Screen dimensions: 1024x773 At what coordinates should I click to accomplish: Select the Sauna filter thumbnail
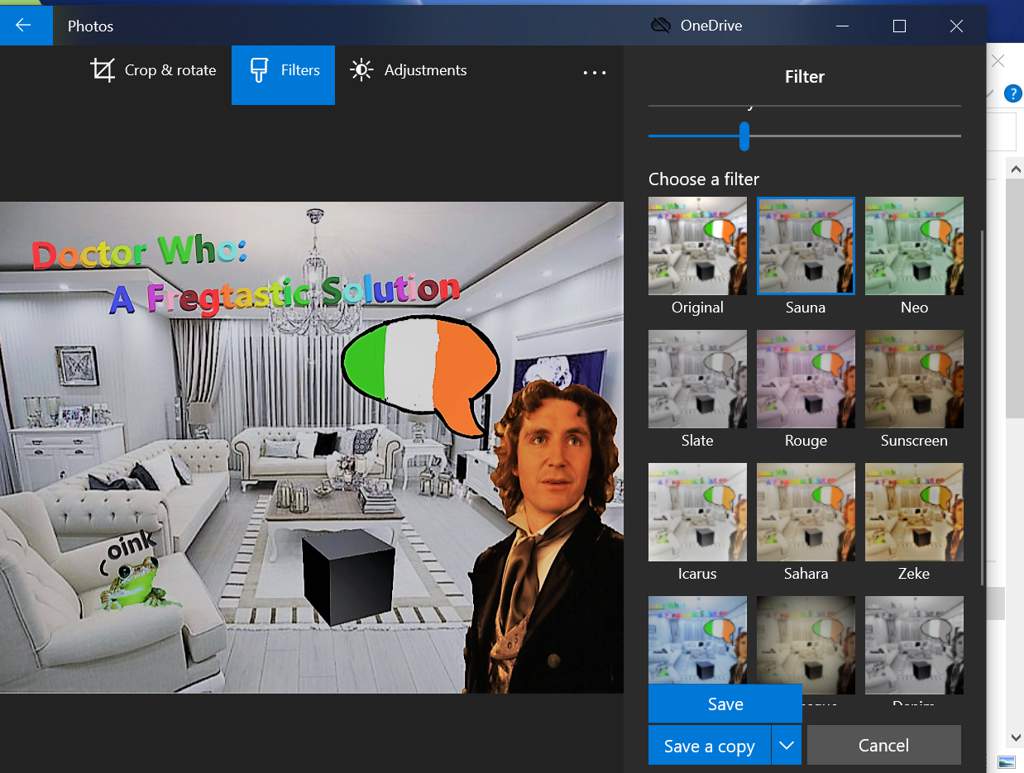(805, 246)
